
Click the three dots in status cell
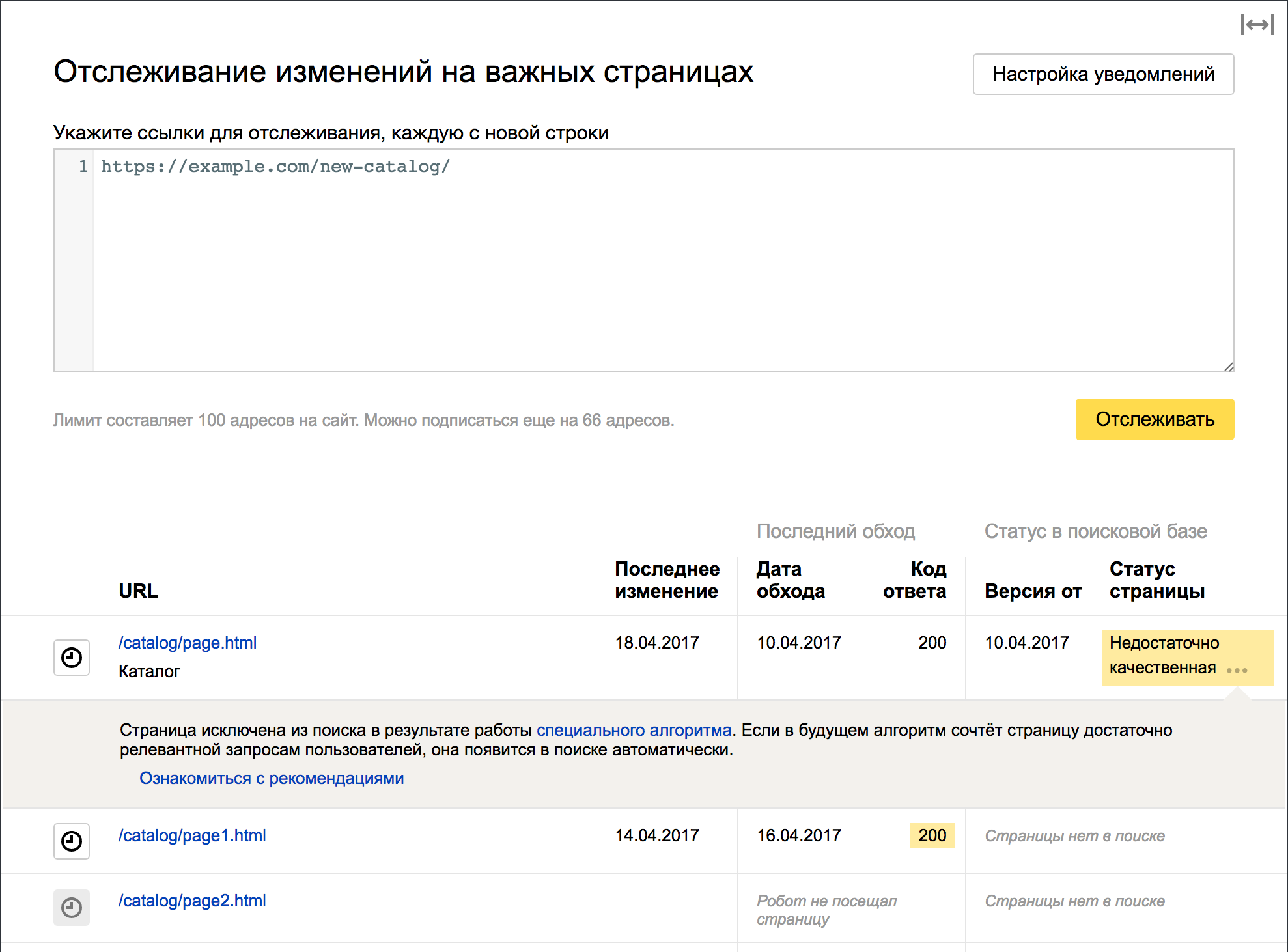1236,670
